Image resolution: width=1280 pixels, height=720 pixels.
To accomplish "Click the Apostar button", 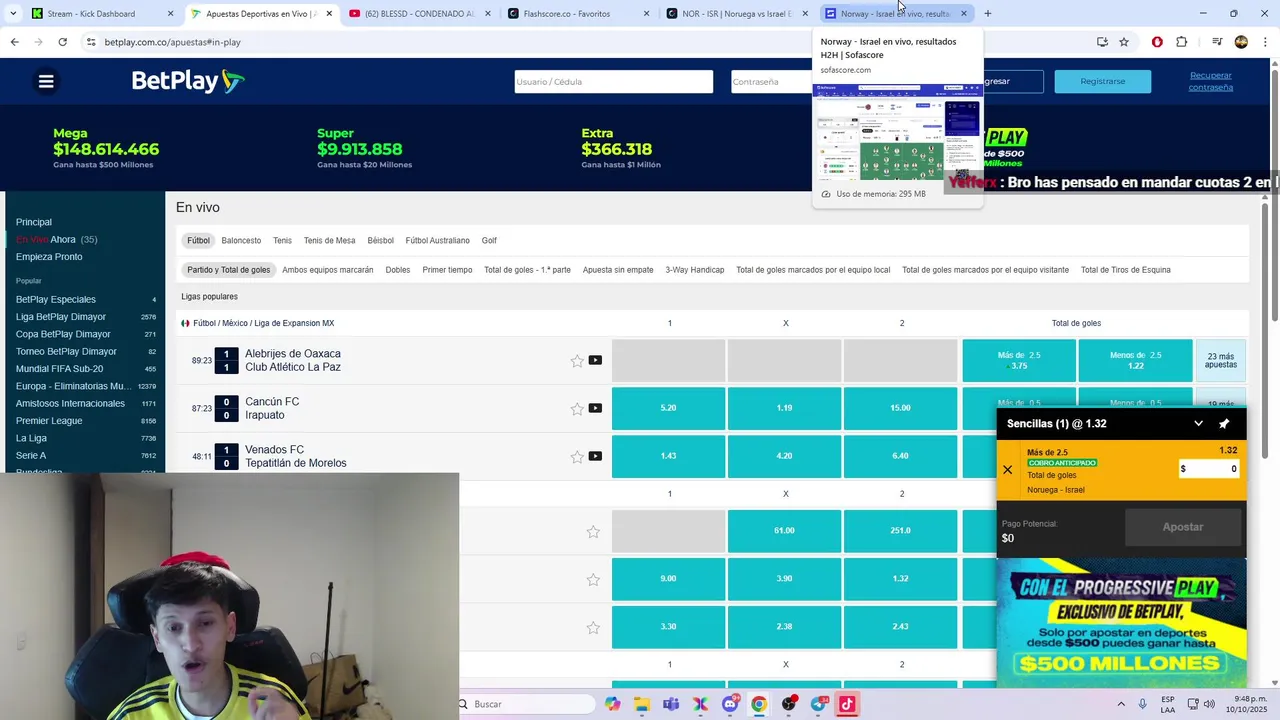I will pyautogui.click(x=1183, y=527).
